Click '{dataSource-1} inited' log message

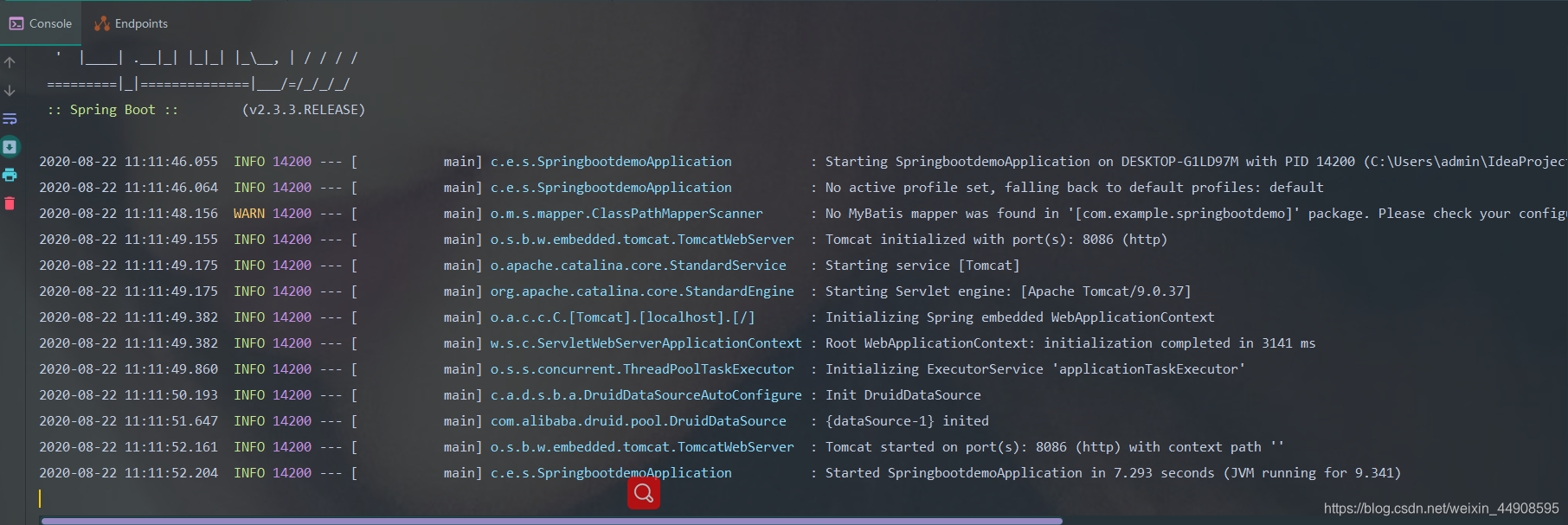907,421
